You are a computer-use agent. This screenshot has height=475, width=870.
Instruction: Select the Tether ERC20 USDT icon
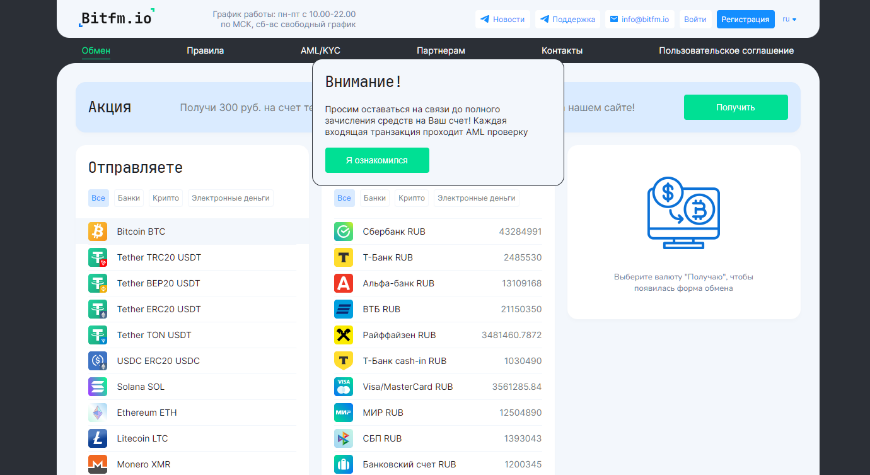pos(98,309)
